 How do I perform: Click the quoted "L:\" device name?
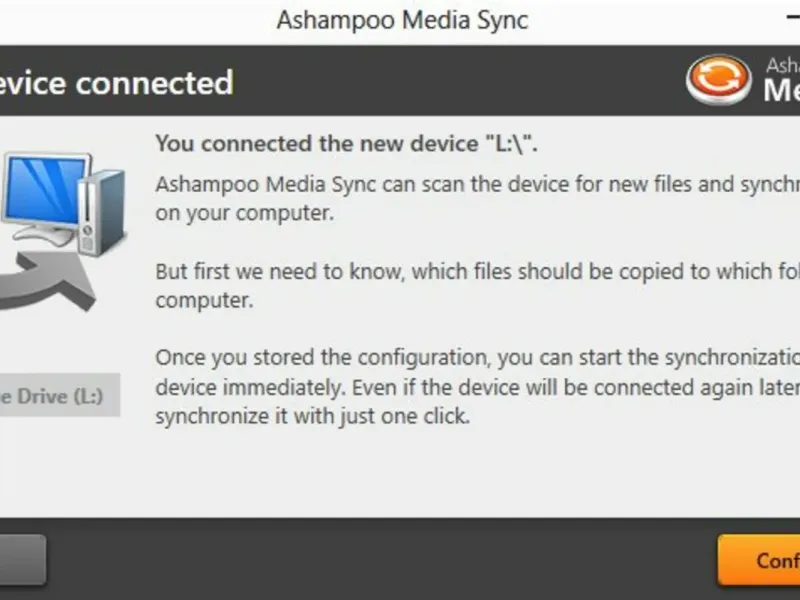510,144
